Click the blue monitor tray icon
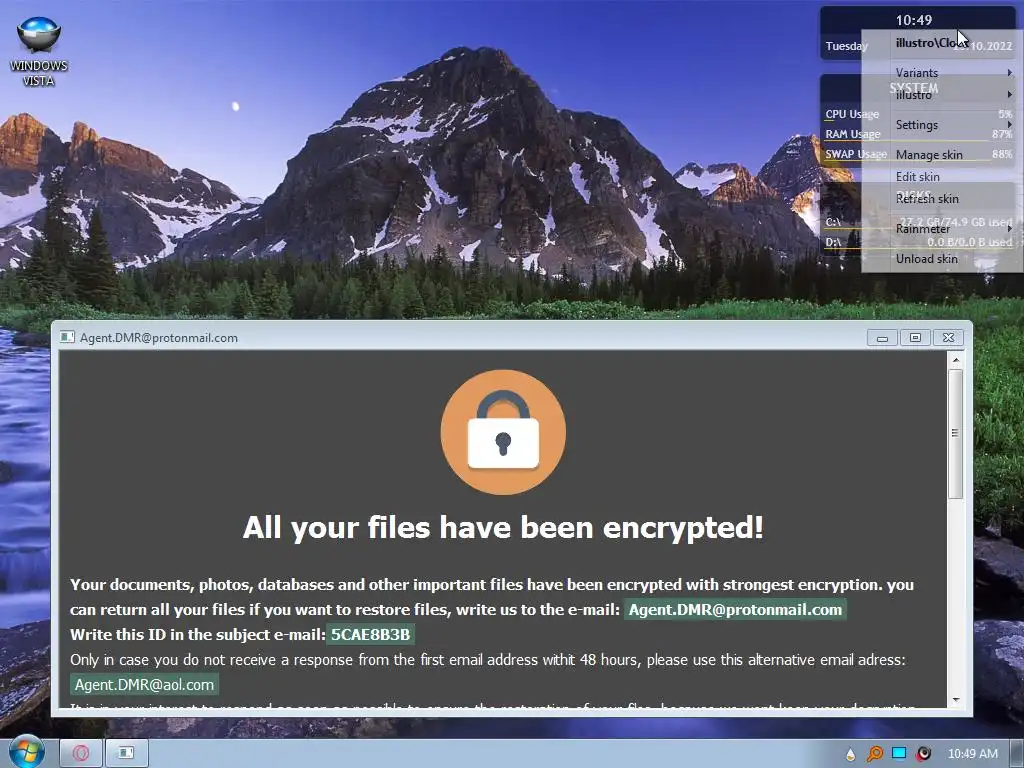1024x768 pixels. coord(899,754)
